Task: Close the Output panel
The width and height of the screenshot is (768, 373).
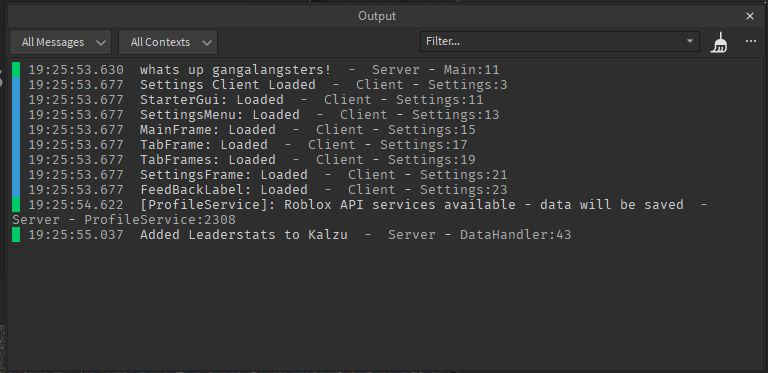Action: (750, 16)
